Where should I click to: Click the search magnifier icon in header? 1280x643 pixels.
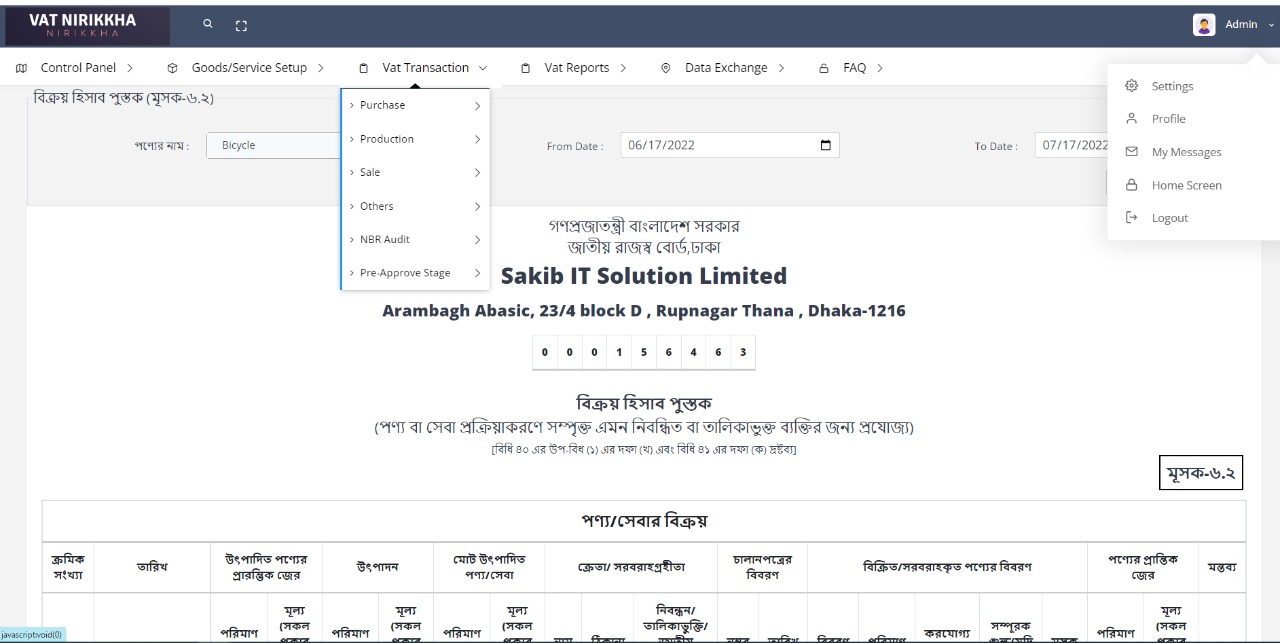pos(207,23)
